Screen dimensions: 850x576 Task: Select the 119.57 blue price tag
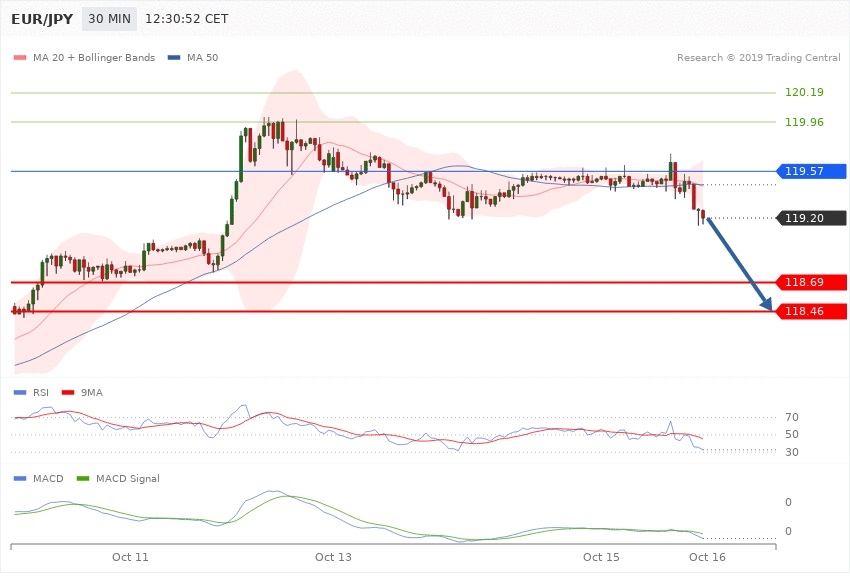click(810, 171)
